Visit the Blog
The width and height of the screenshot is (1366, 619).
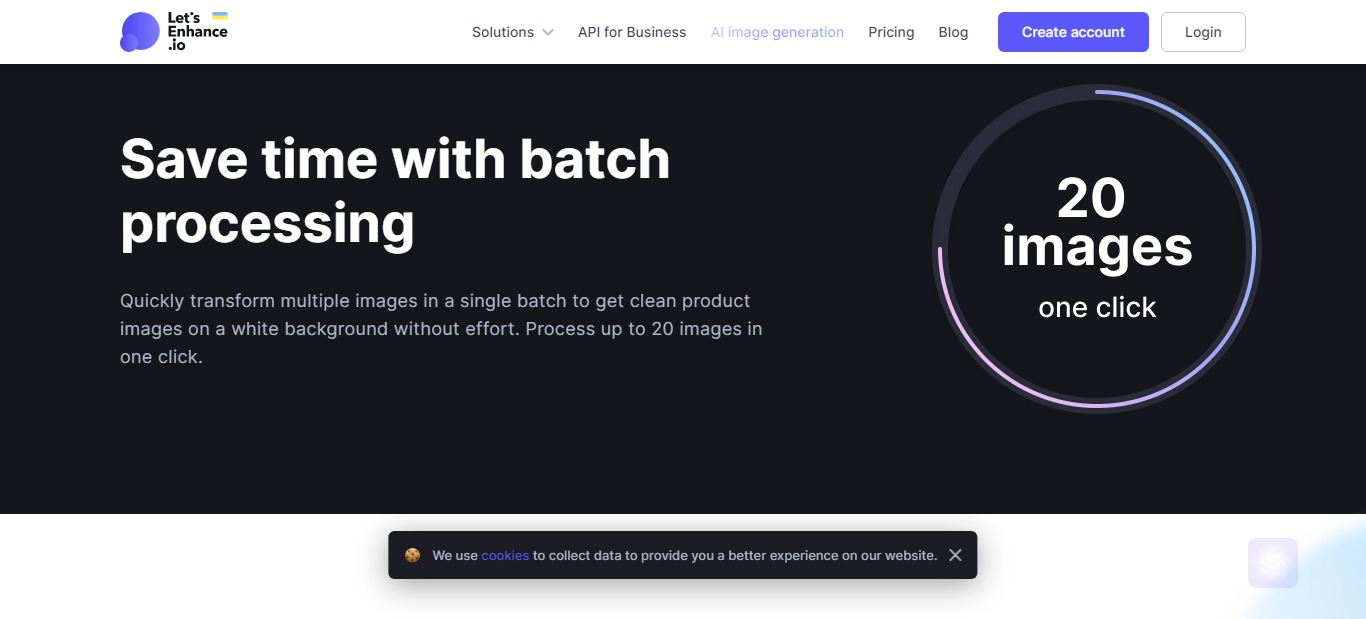[x=953, y=32]
